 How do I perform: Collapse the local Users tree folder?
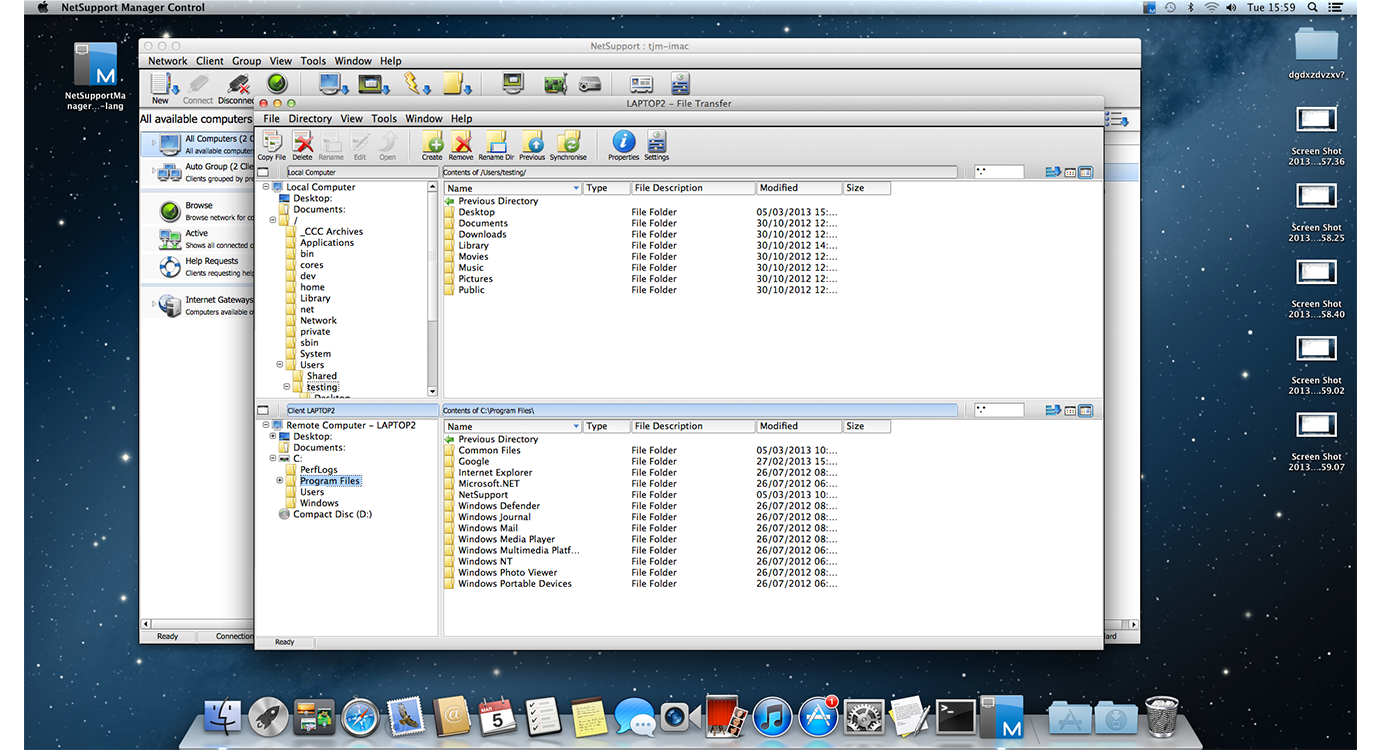[280, 365]
